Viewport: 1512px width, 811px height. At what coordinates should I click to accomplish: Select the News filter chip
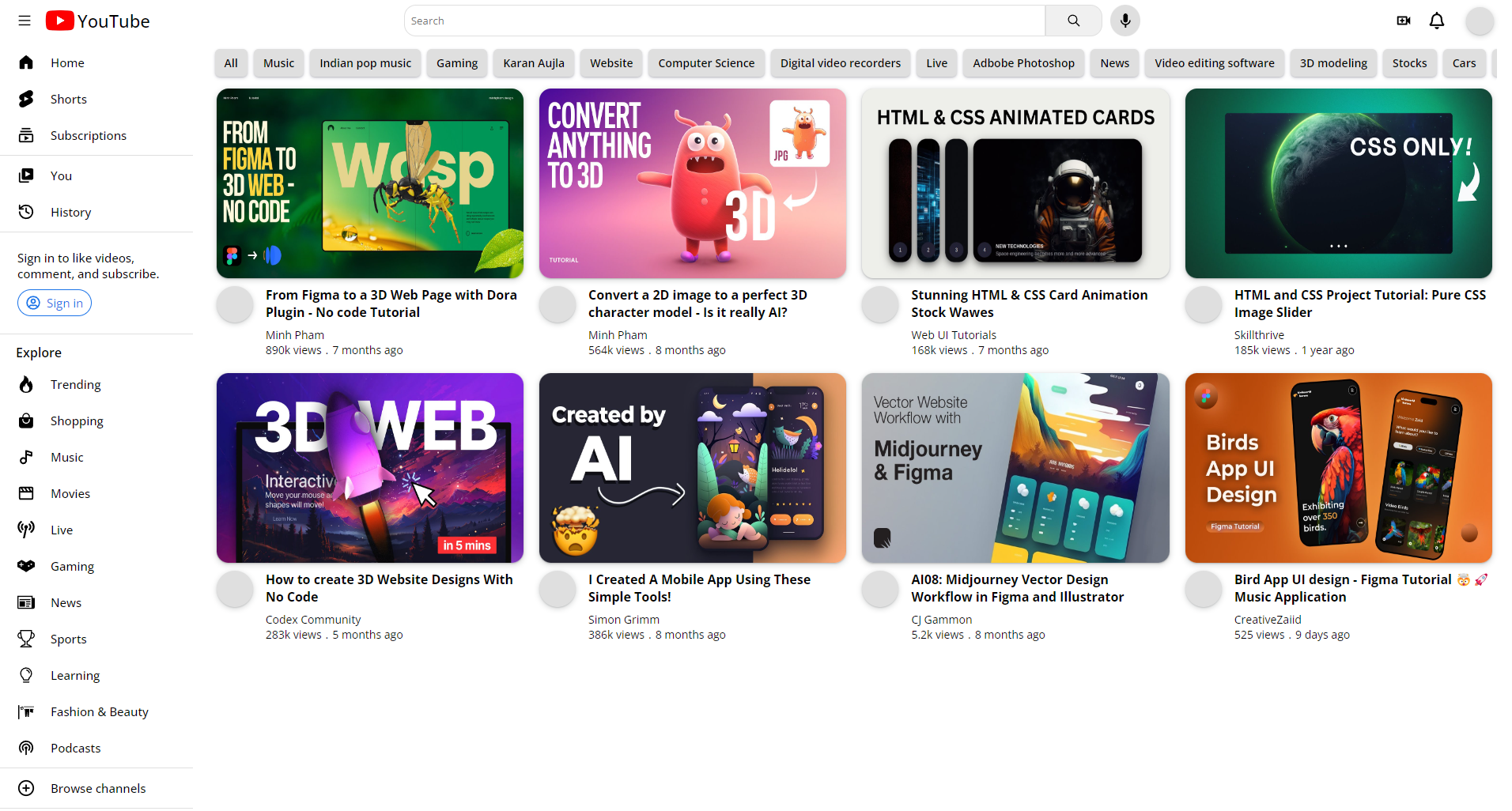tap(1115, 63)
